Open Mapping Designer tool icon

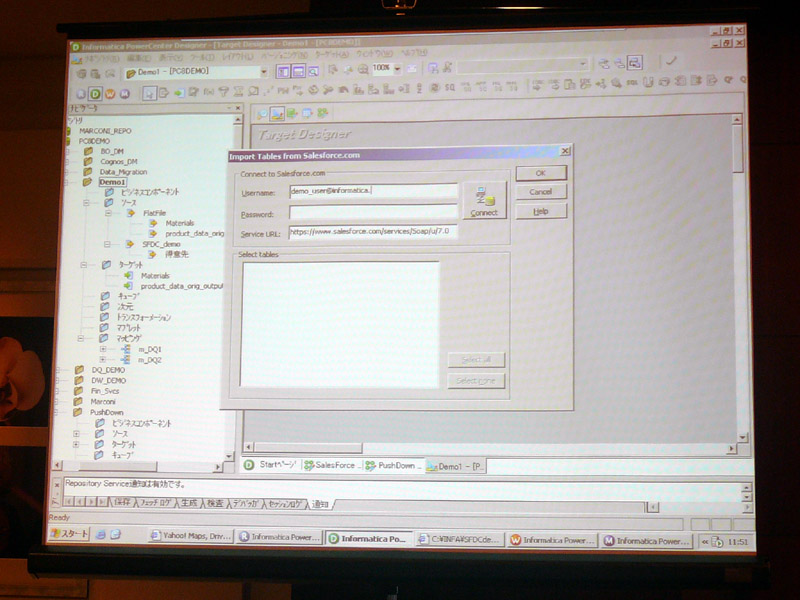click(322, 113)
